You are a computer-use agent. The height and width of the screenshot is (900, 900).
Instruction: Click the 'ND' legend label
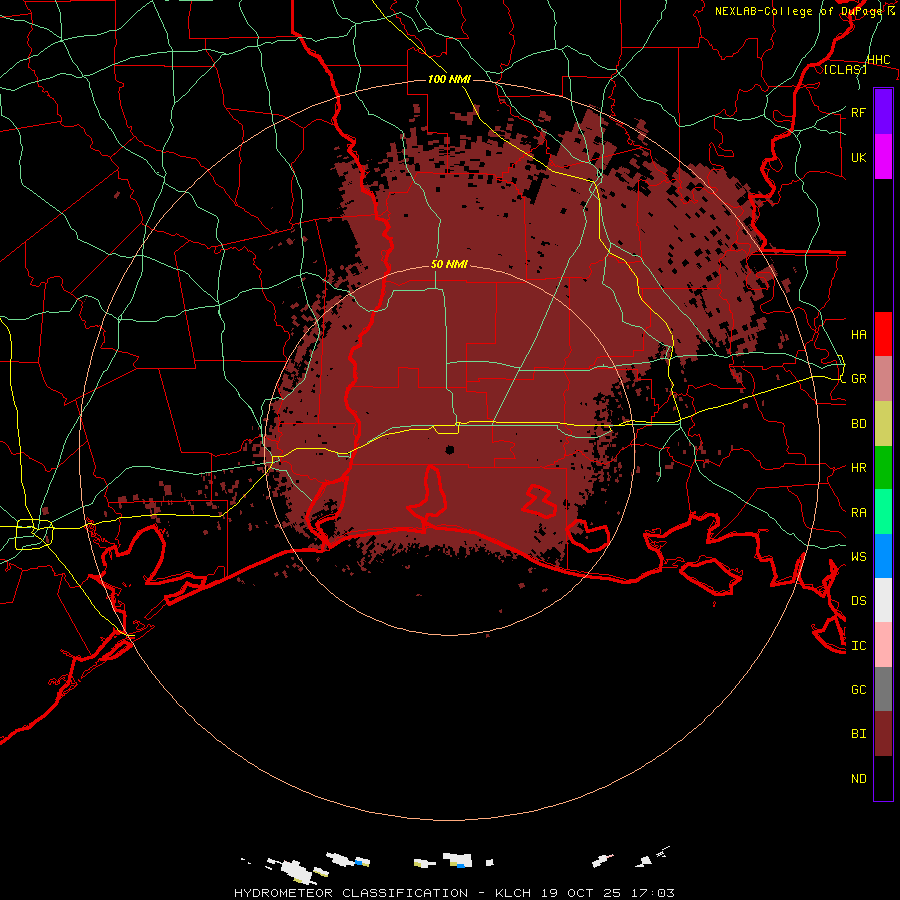pos(858,779)
